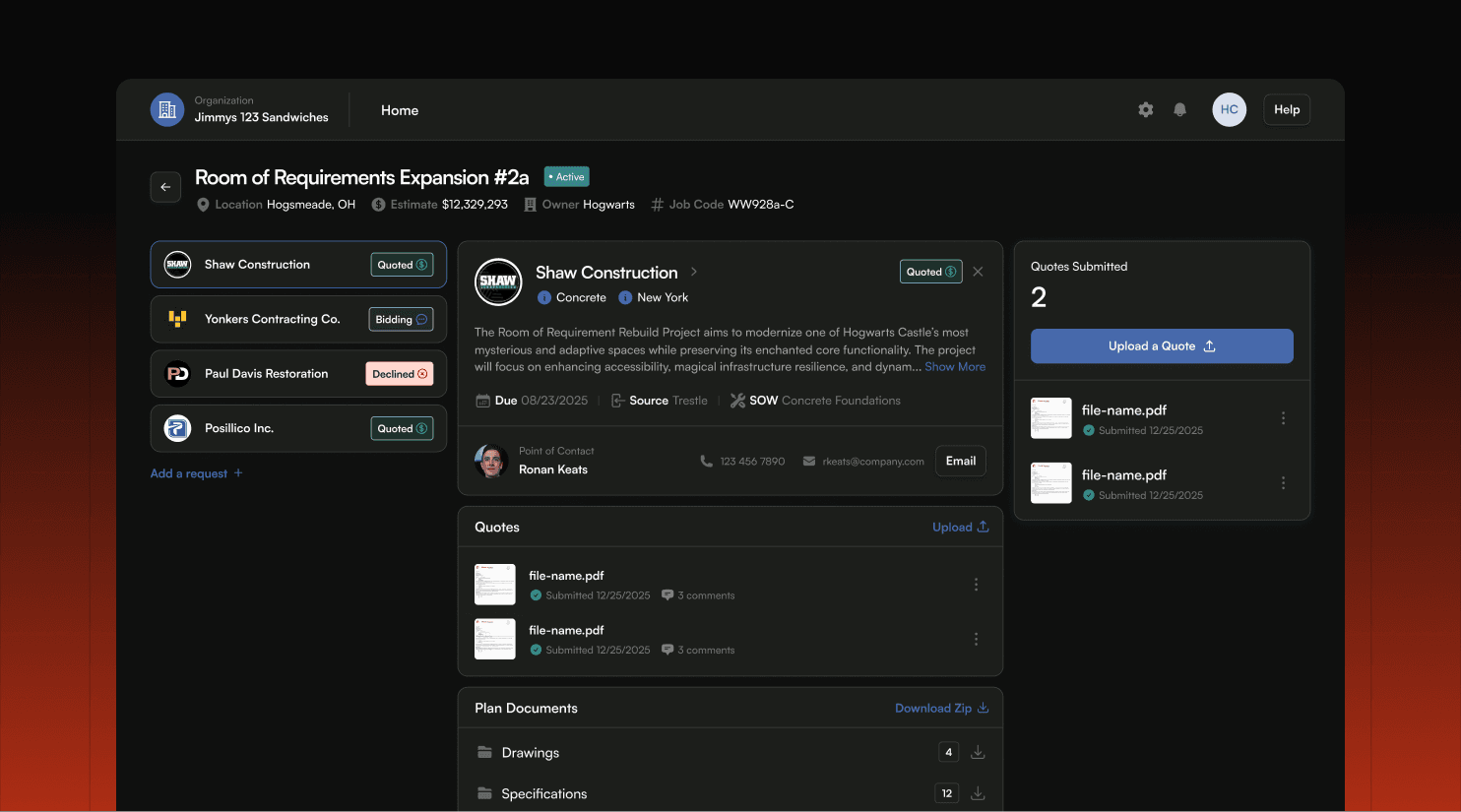Click the Drawings count badge 4
The image size is (1461, 812).
(x=948, y=752)
